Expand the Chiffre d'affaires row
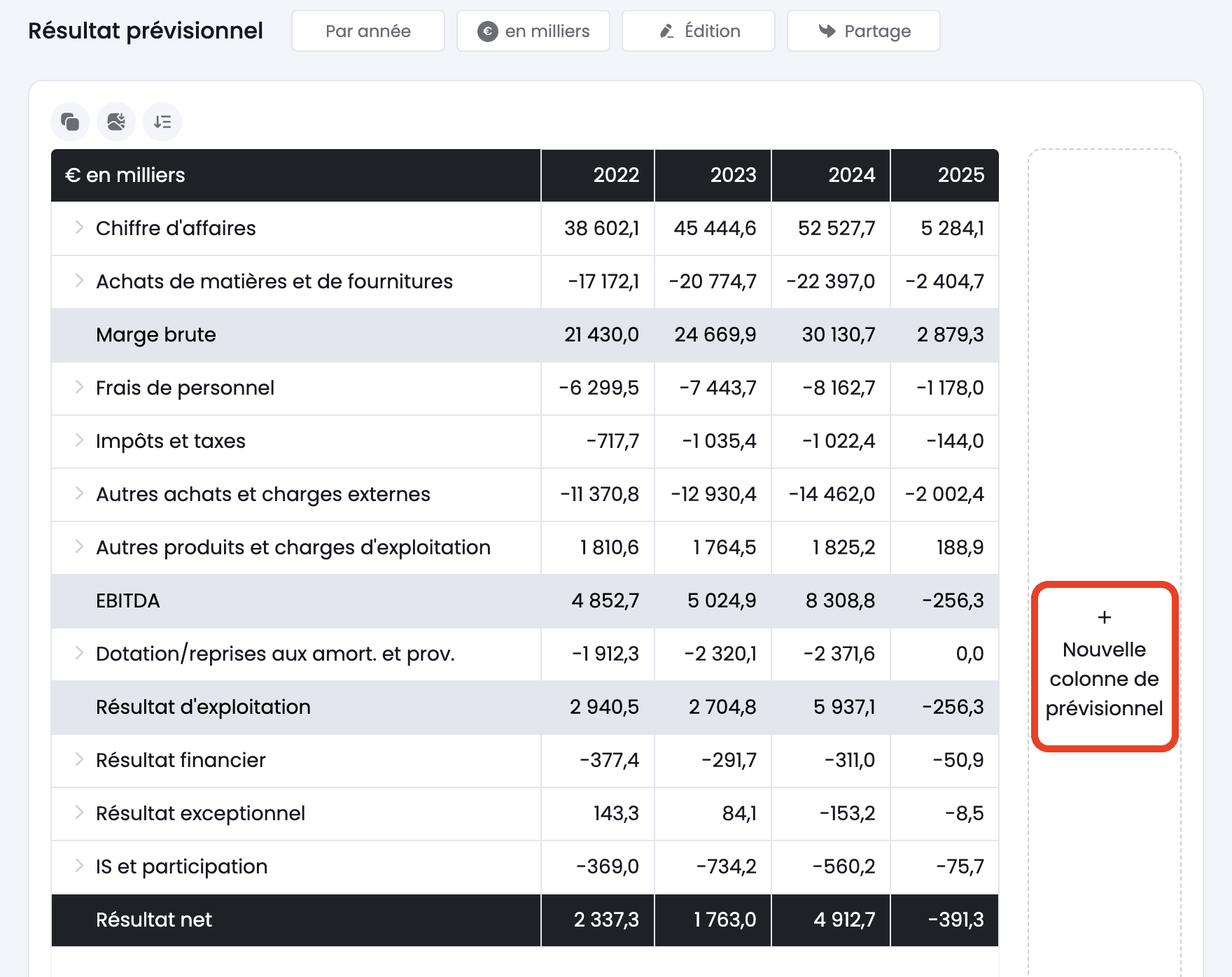Screen dimensions: 1232x977 tap(79, 227)
